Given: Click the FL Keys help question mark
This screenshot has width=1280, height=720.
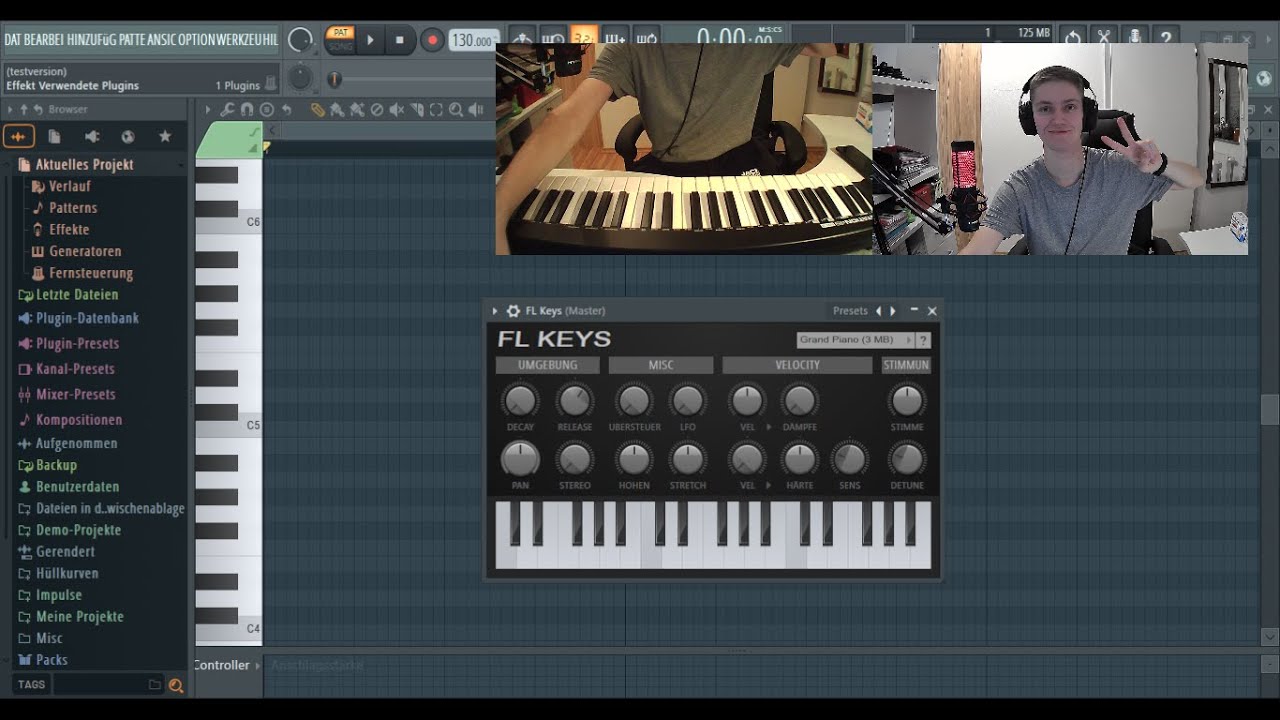Looking at the screenshot, I should click(923, 340).
